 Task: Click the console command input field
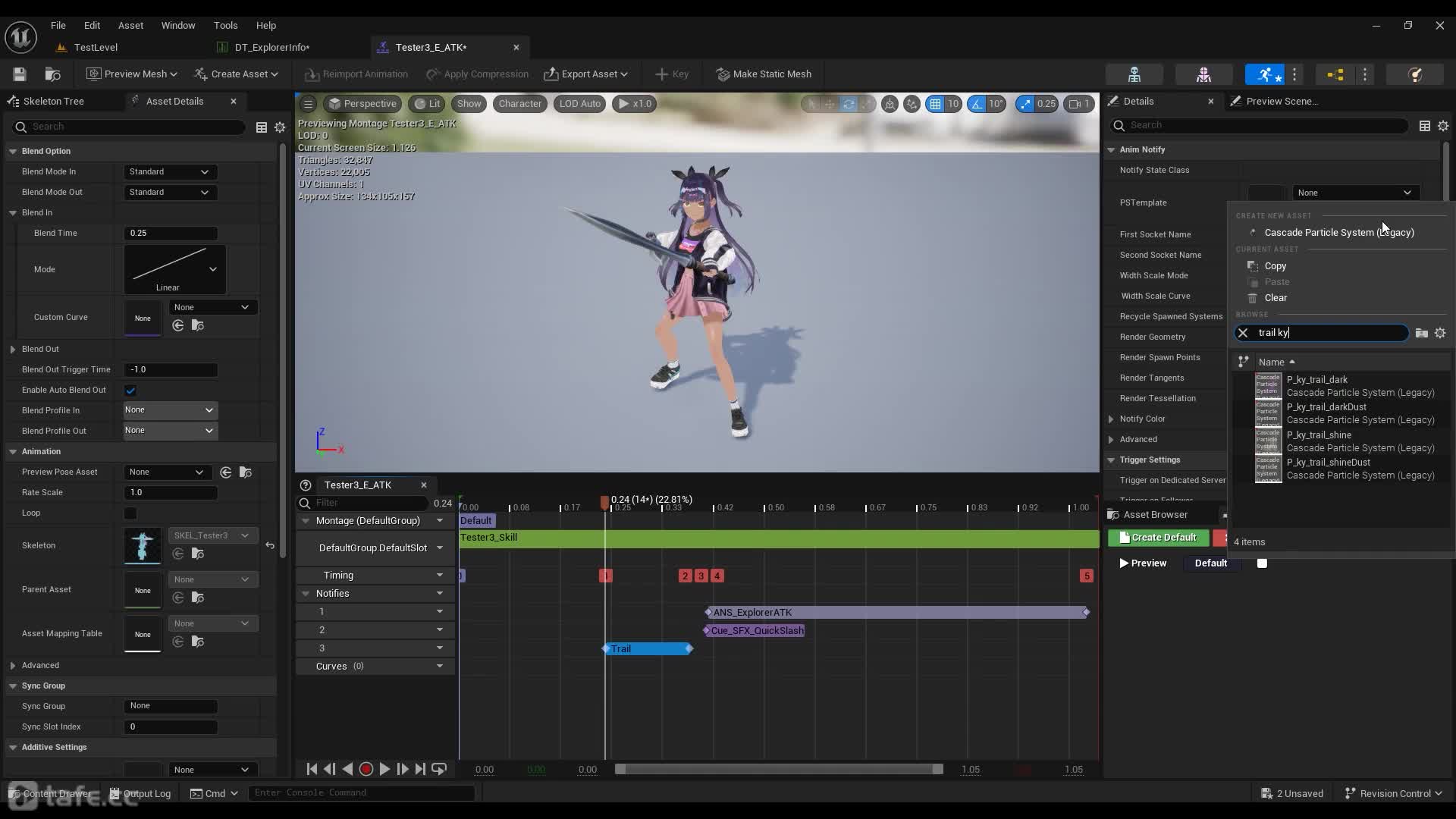pyautogui.click(x=362, y=793)
